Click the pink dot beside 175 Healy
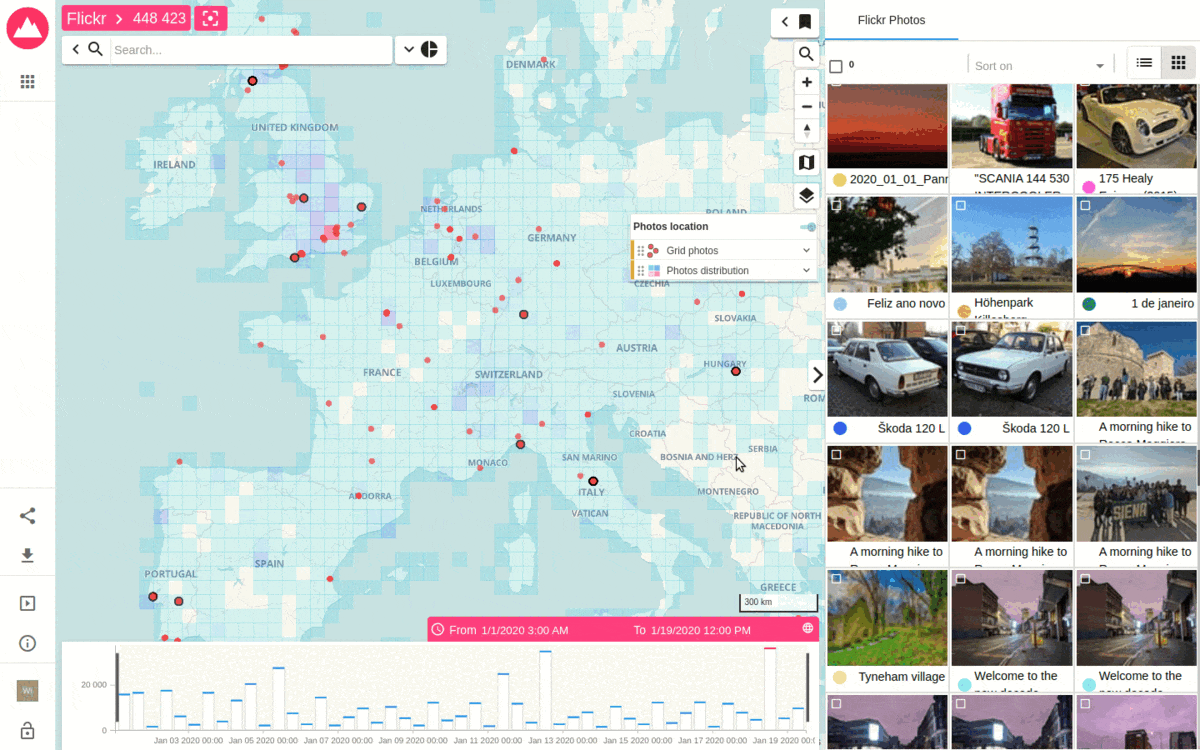The image size is (1200, 750). [x=1089, y=187]
